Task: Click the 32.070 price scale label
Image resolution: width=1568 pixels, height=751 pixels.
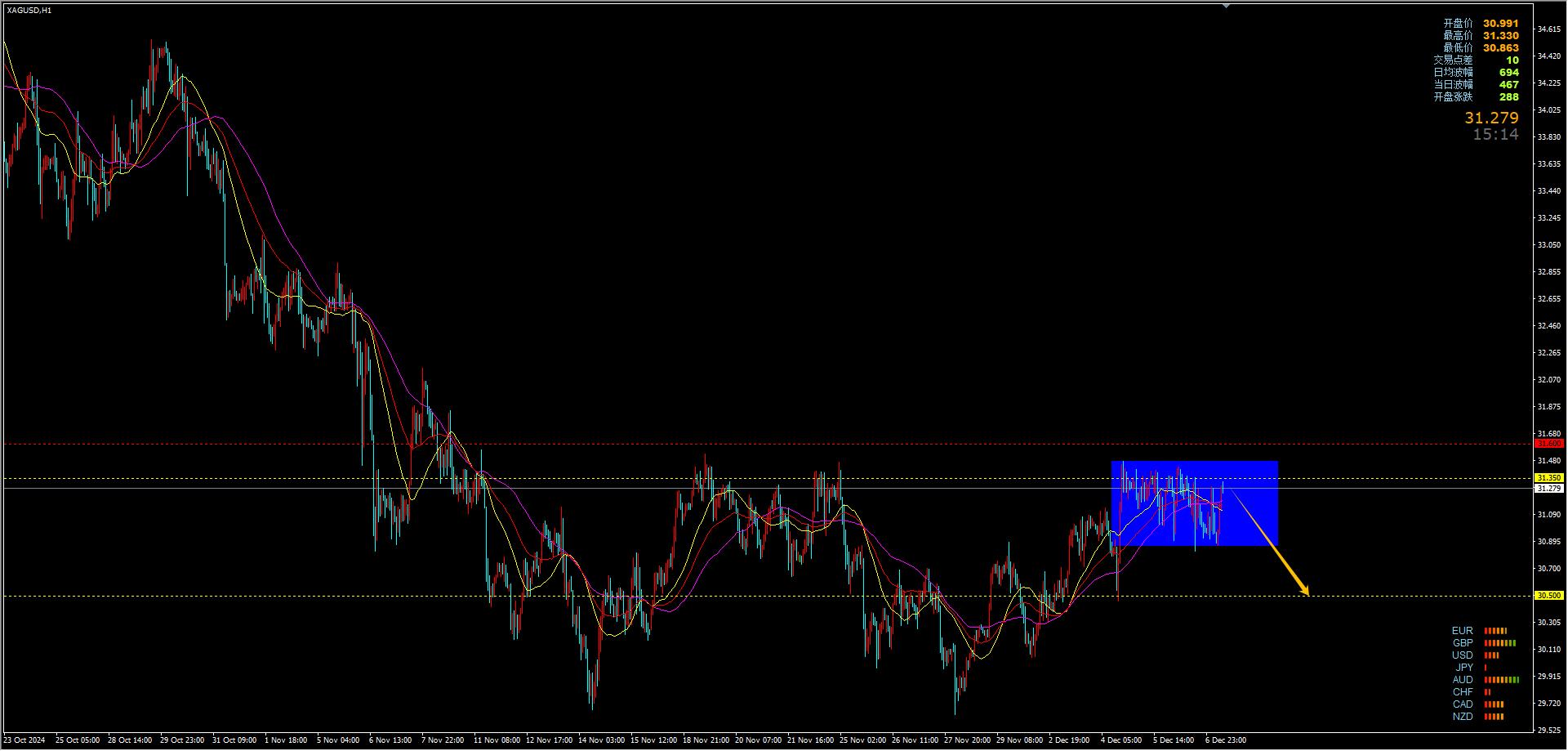Action: [1548, 380]
